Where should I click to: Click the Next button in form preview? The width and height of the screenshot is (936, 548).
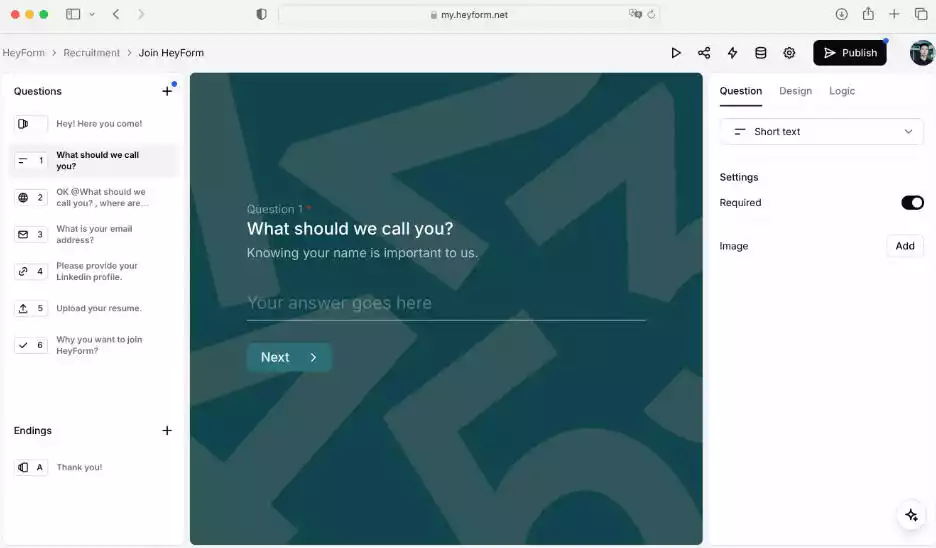pos(289,357)
